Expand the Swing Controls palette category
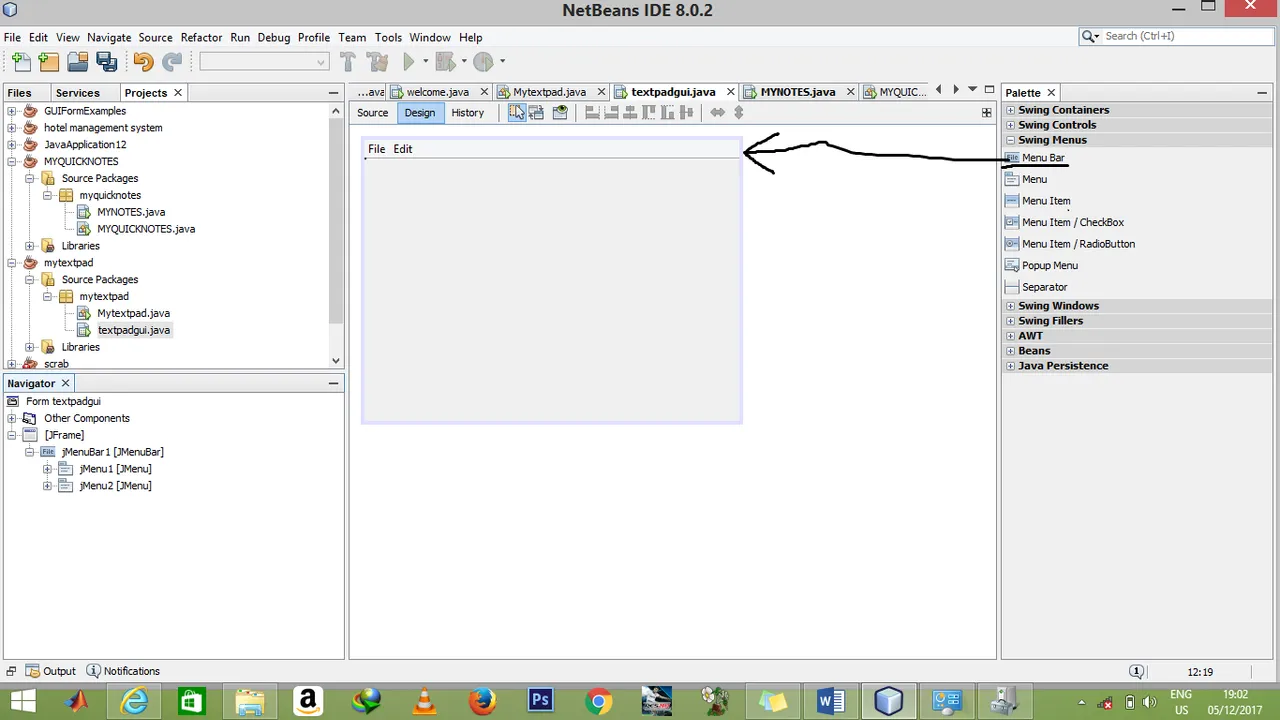 (x=1011, y=125)
